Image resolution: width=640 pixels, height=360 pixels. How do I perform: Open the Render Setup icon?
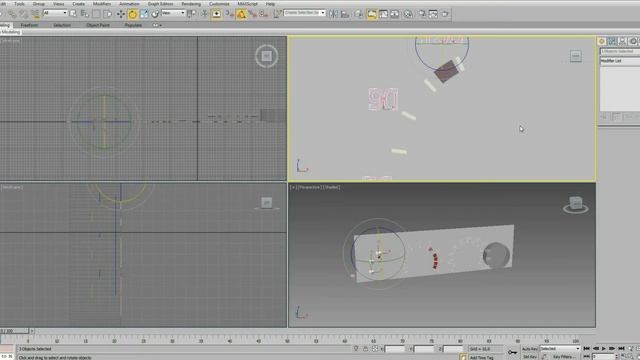click(x=422, y=14)
